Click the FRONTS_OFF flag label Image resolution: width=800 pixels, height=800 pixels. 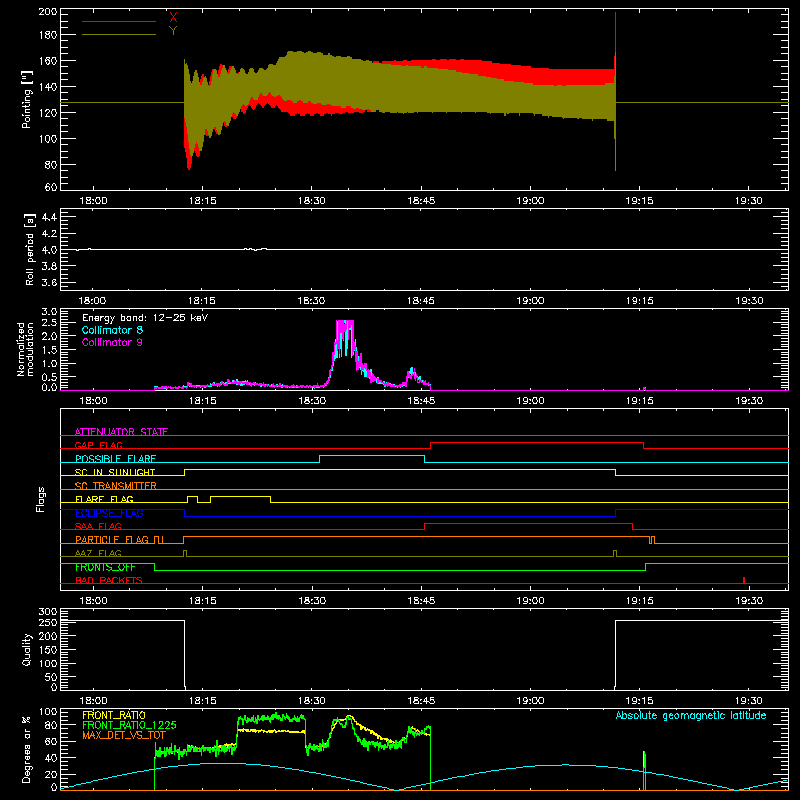pos(105,567)
